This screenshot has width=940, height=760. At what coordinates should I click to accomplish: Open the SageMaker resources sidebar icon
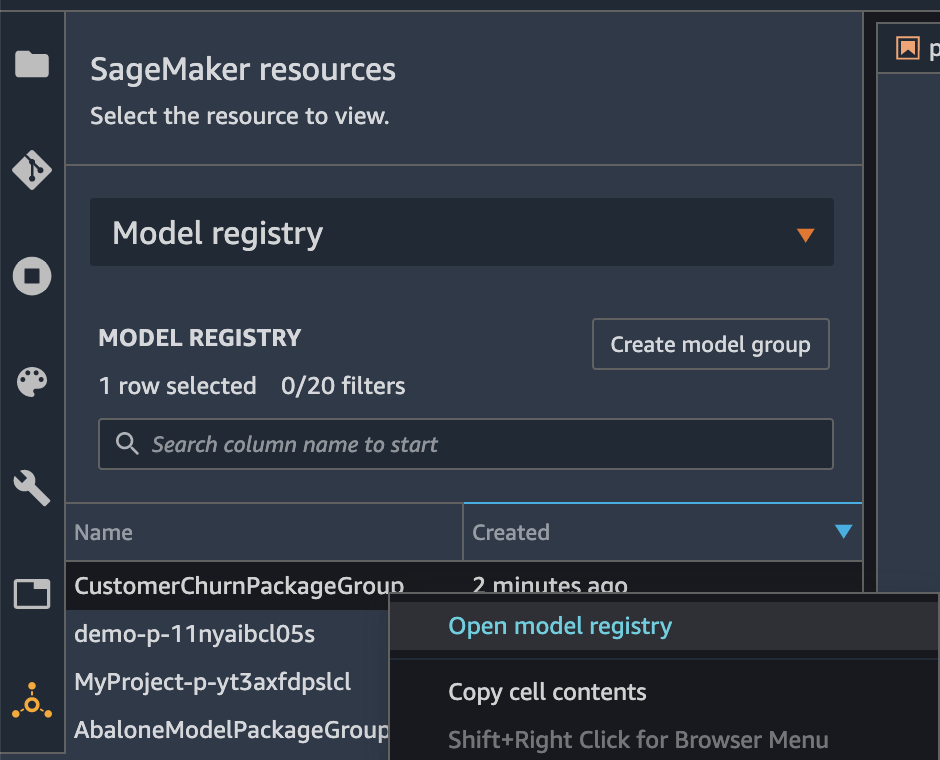click(32, 701)
